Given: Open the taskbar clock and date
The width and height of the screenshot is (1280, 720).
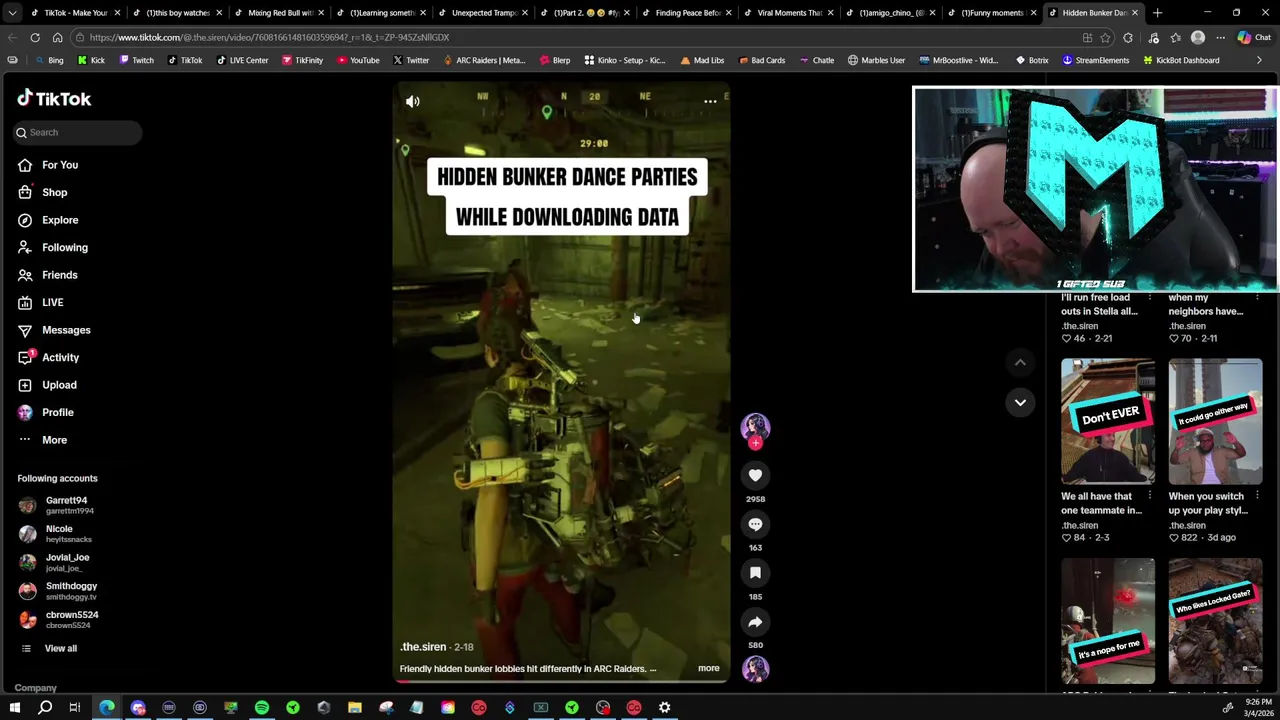Looking at the screenshot, I should tap(1259, 707).
